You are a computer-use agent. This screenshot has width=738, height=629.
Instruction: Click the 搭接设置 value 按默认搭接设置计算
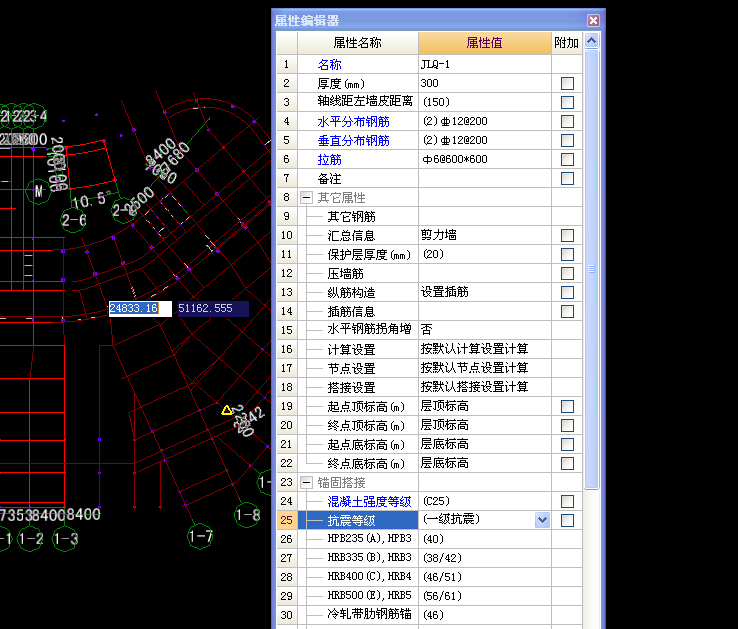484,387
